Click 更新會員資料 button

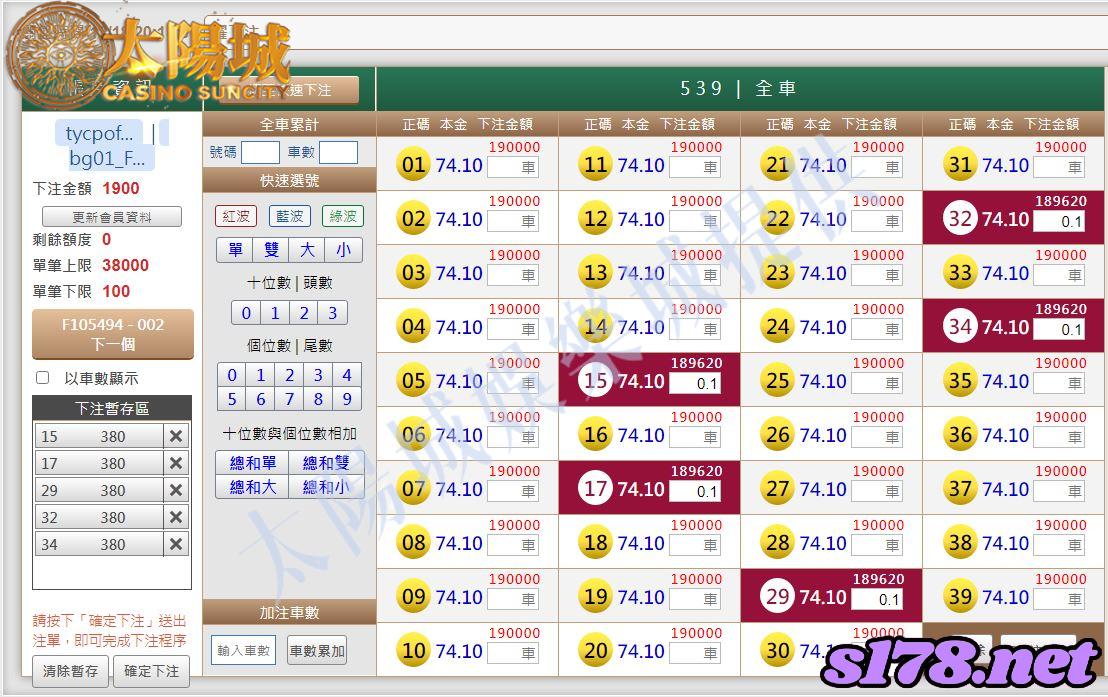coord(112,217)
